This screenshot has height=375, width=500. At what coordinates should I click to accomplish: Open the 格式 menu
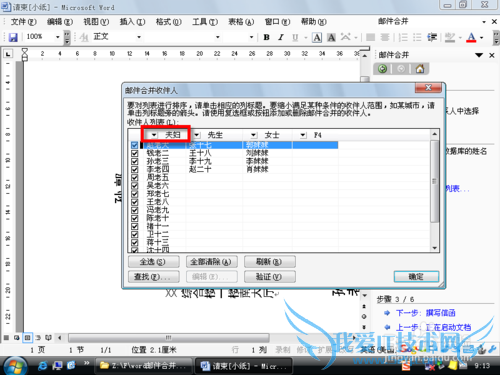(x=169, y=22)
